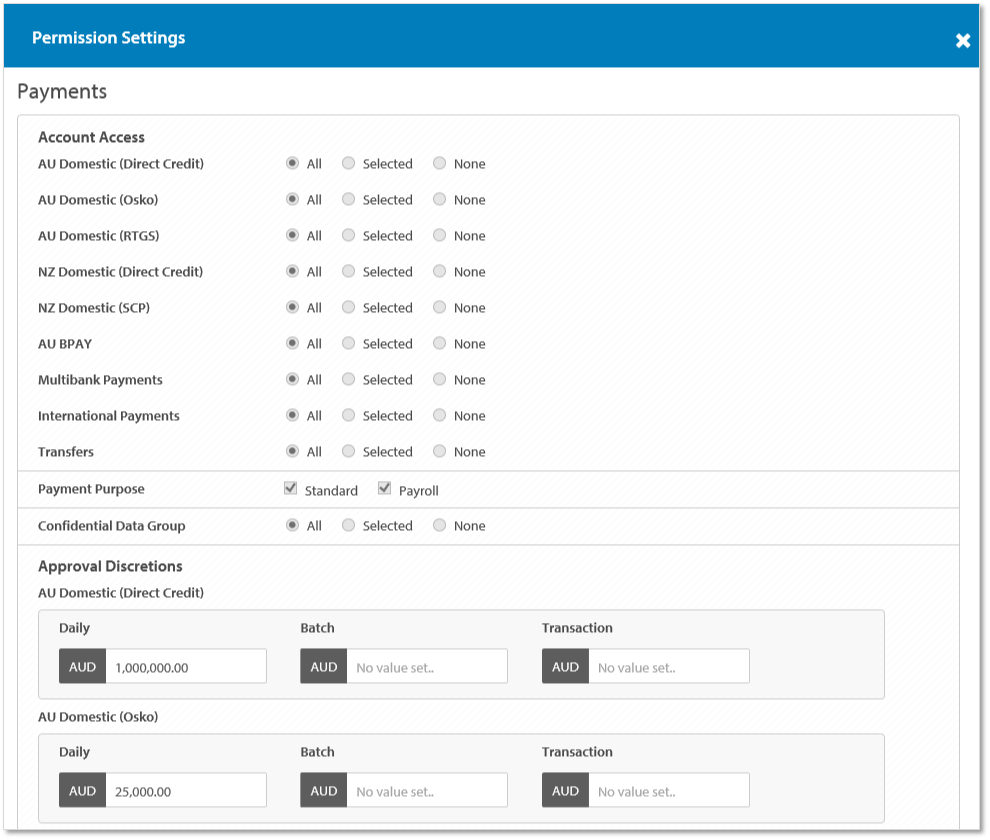Toggle the Payroll payment purpose checkbox
This screenshot has width=990, height=840.
tap(384, 489)
